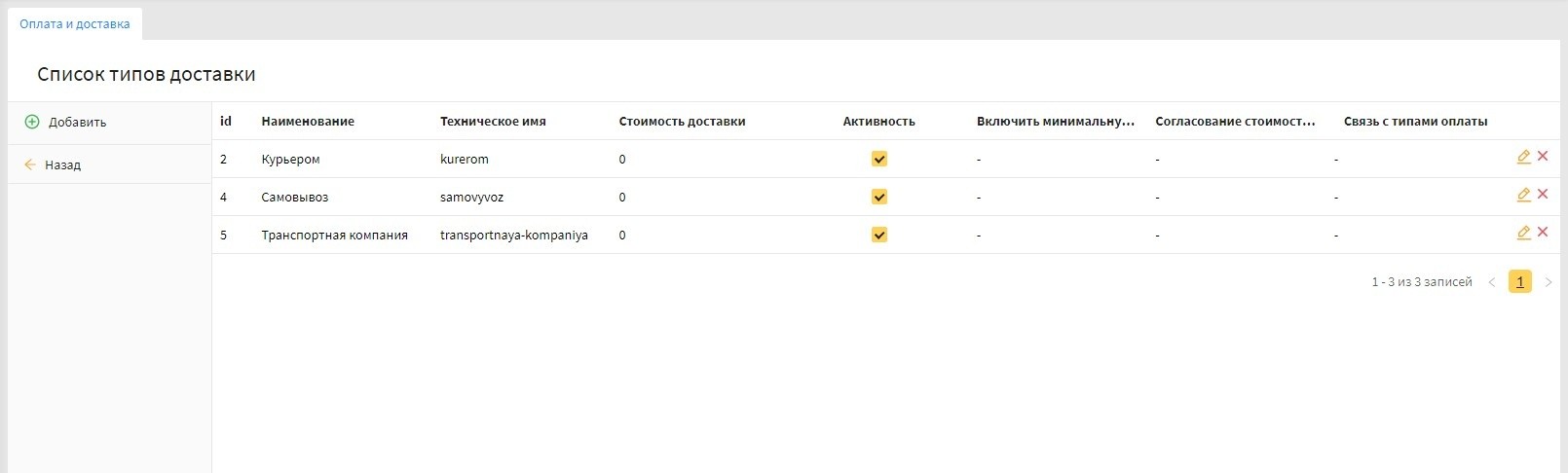Screen dimensions: 1568x473
Task: Click the Техническое имя column header
Action: tap(493, 122)
